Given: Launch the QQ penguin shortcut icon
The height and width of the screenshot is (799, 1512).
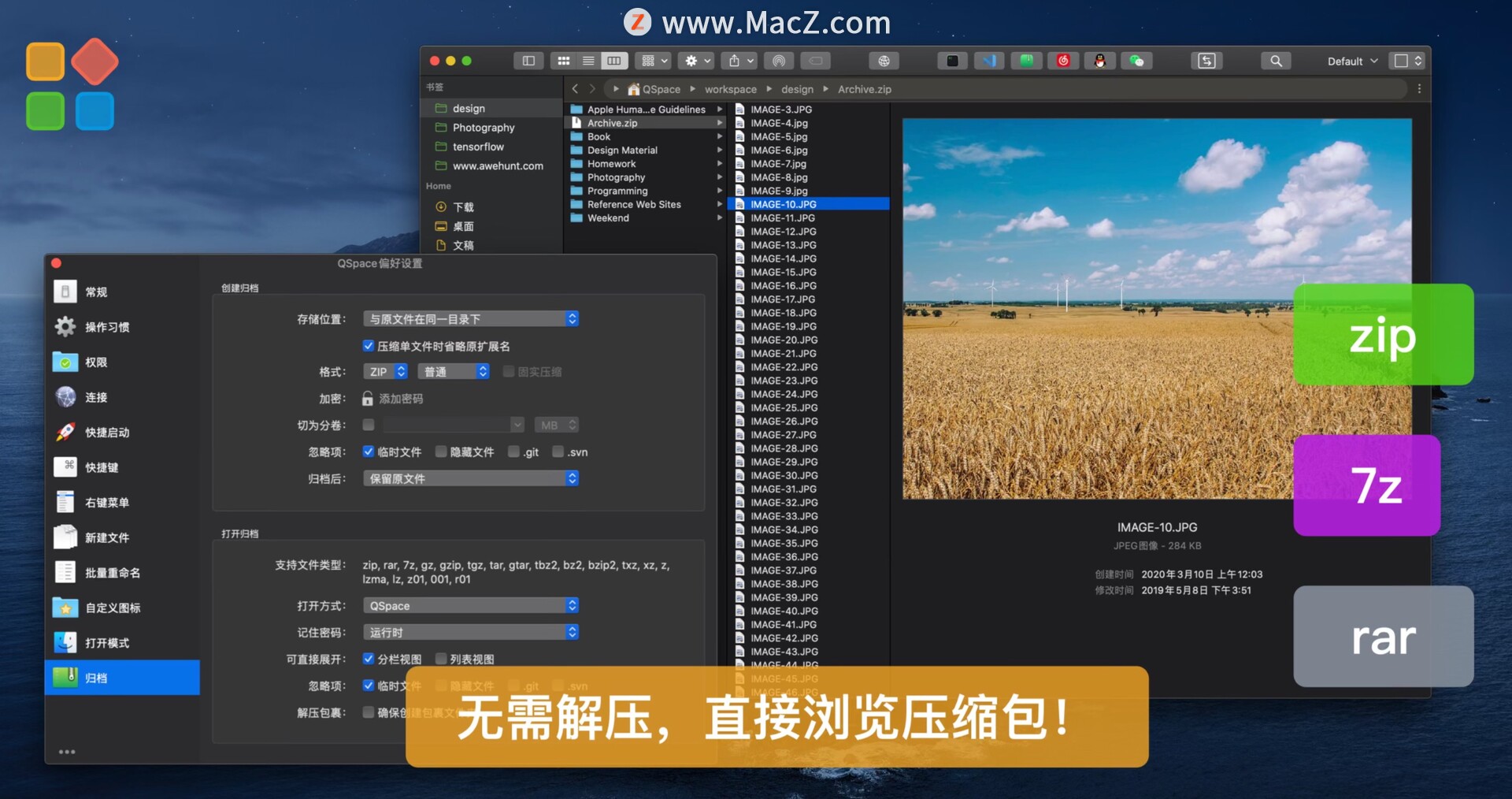Looking at the screenshot, I should coord(1100,61).
